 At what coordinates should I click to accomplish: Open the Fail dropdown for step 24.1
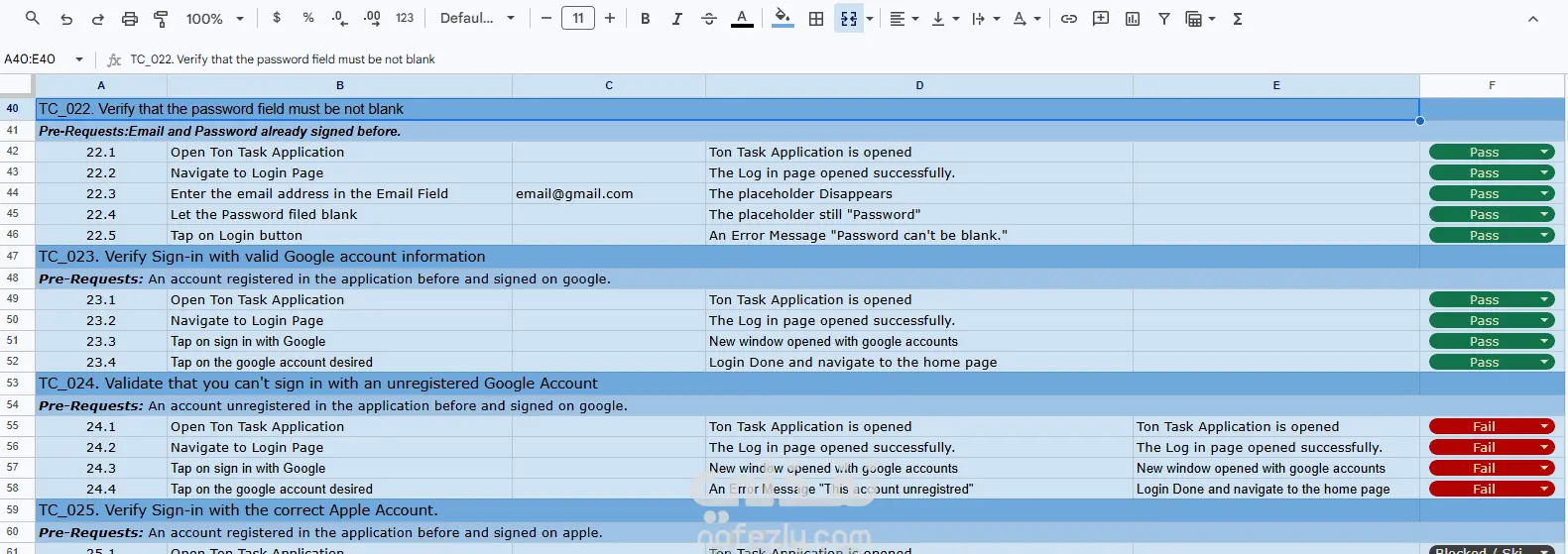click(1492, 426)
